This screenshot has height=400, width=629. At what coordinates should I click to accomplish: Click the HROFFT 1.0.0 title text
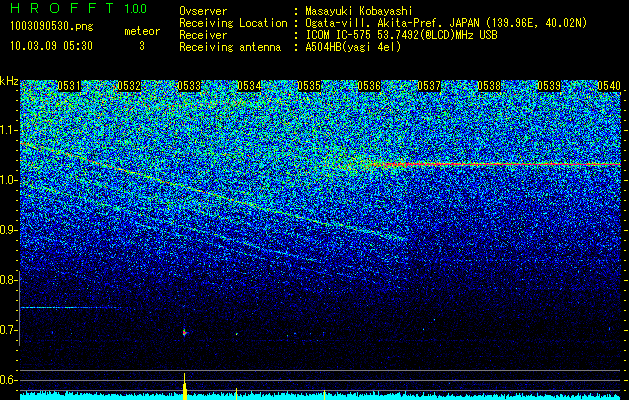coord(79,8)
